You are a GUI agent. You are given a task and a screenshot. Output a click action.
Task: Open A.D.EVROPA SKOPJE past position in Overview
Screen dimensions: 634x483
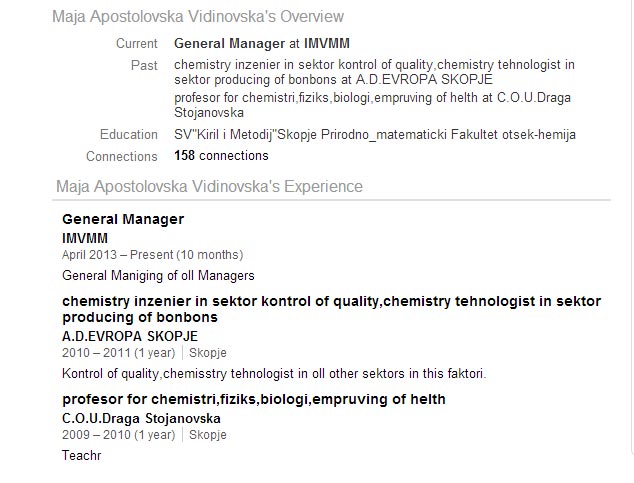374,72
